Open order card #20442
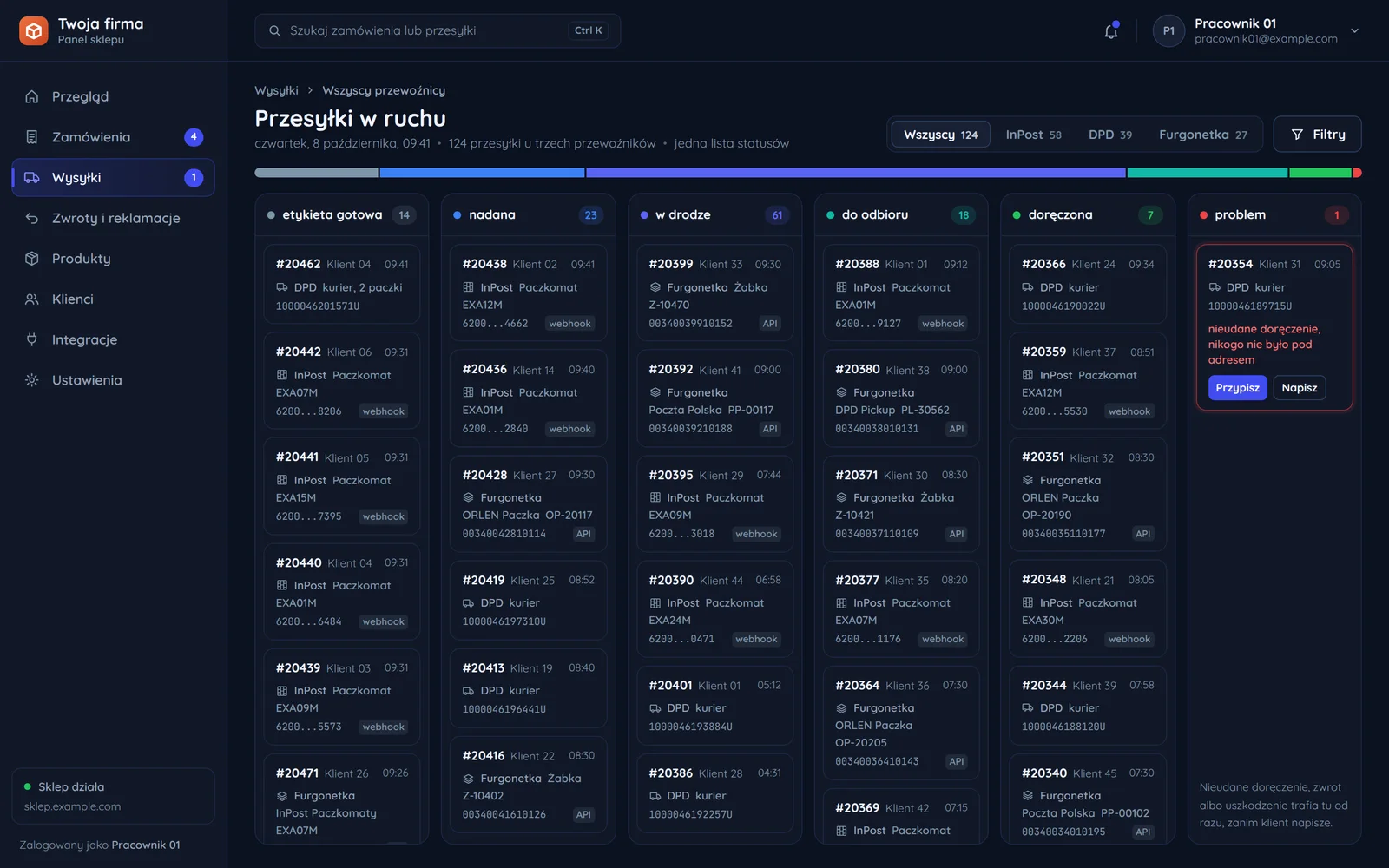Viewport: 1389px width, 868px height. [342, 380]
